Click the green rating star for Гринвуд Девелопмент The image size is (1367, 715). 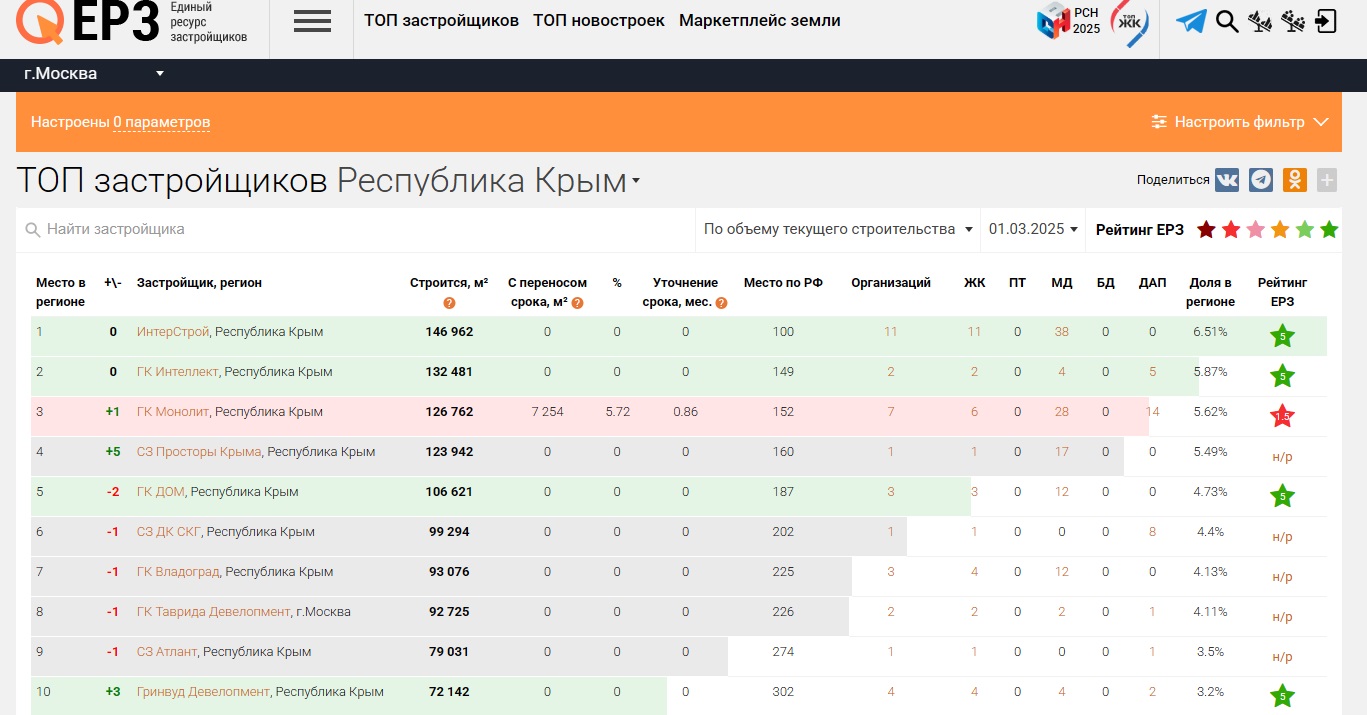[x=1282, y=696]
